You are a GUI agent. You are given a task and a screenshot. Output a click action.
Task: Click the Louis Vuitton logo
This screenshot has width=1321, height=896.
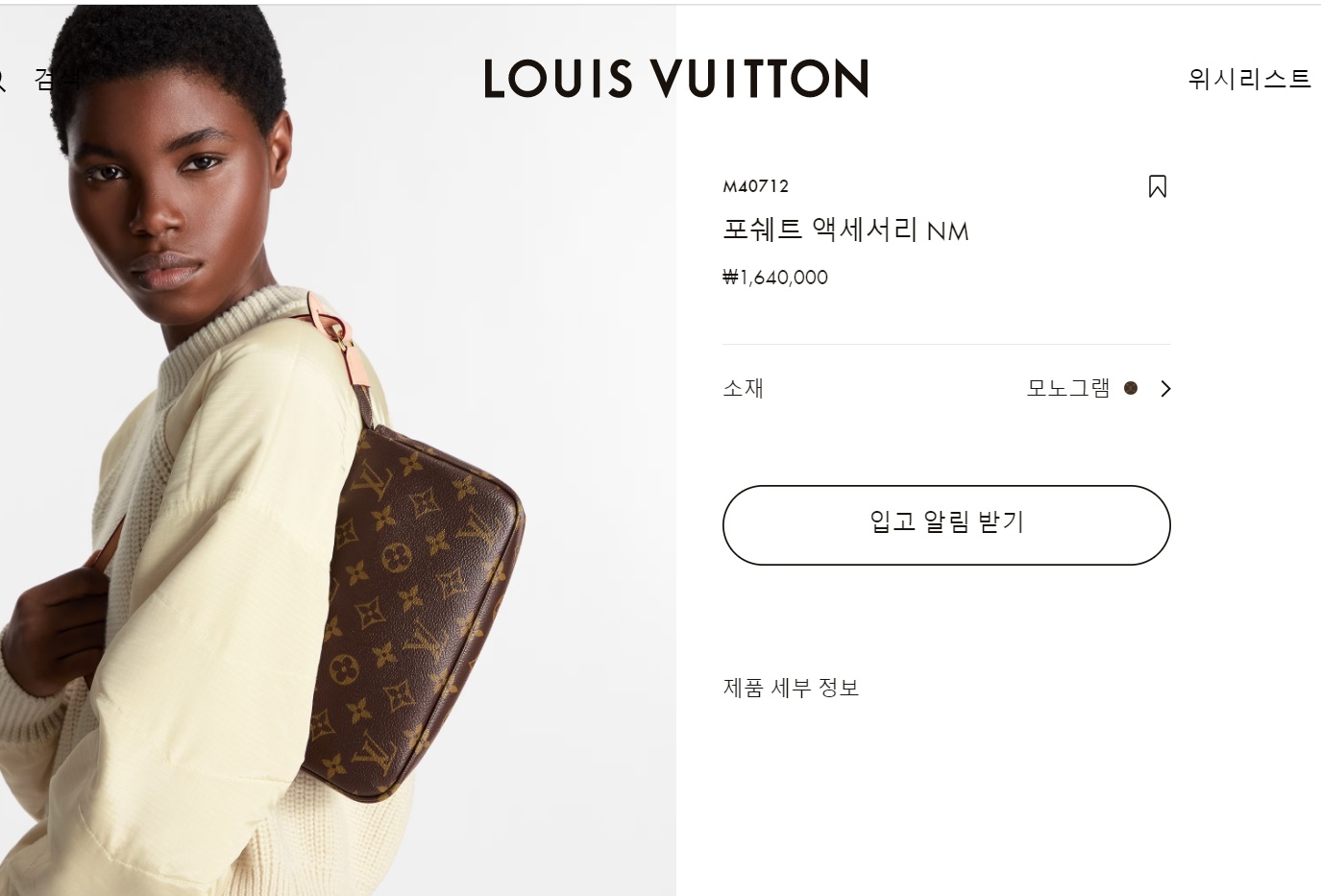pos(675,79)
